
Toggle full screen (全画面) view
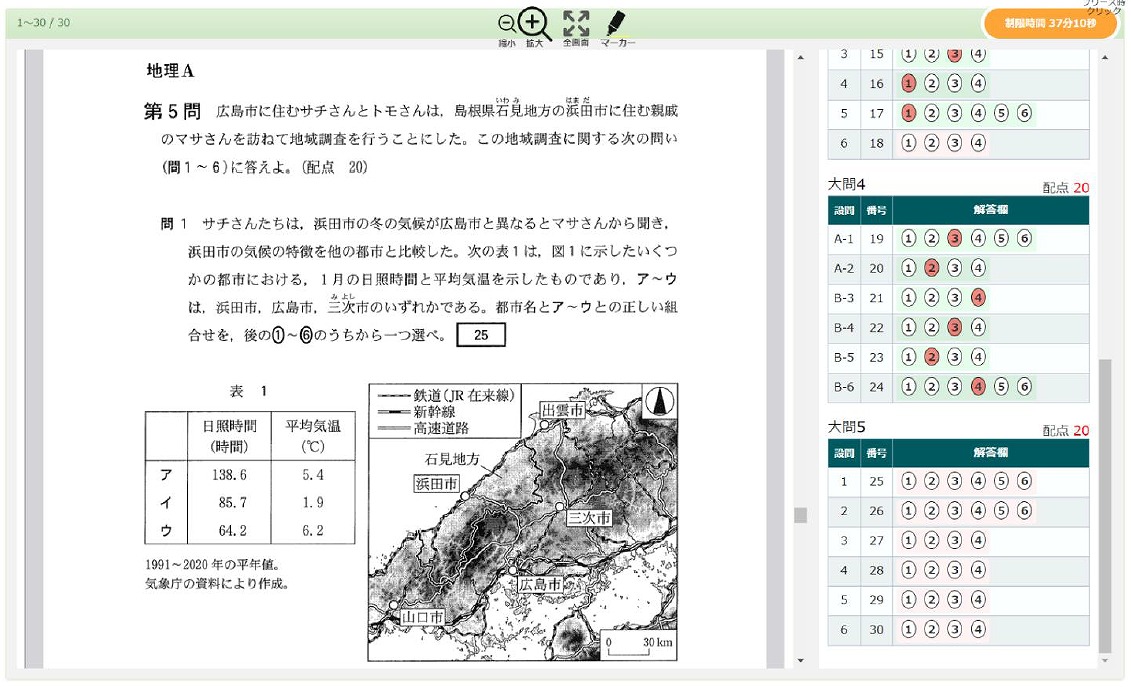click(x=576, y=23)
